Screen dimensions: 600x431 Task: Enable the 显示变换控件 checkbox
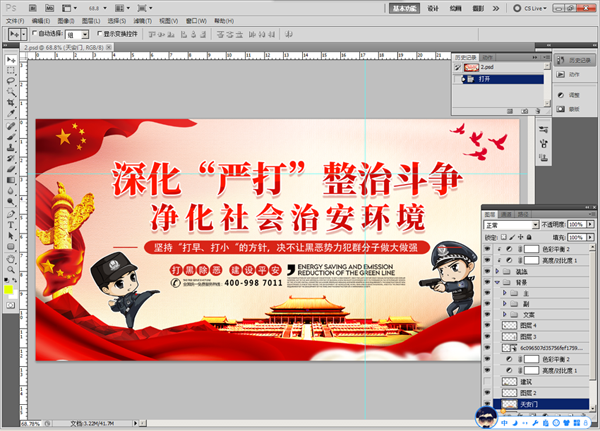click(x=99, y=33)
